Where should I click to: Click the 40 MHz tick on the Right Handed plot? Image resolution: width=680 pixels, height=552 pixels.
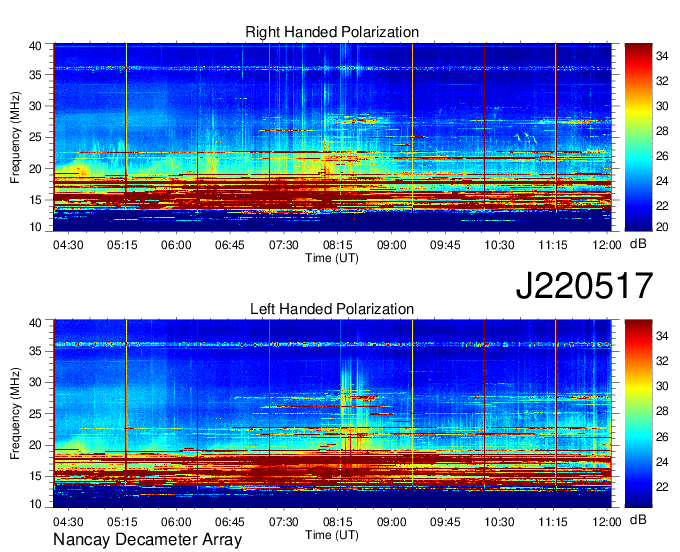[36, 46]
